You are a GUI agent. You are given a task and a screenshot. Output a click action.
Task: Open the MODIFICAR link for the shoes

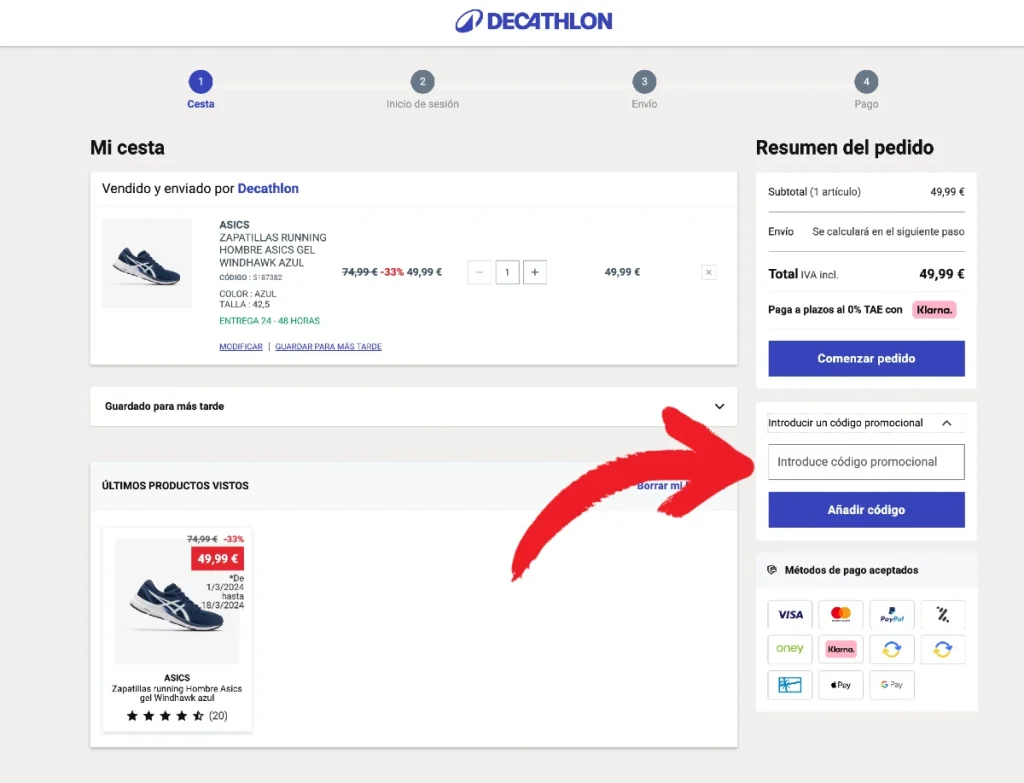tap(240, 346)
